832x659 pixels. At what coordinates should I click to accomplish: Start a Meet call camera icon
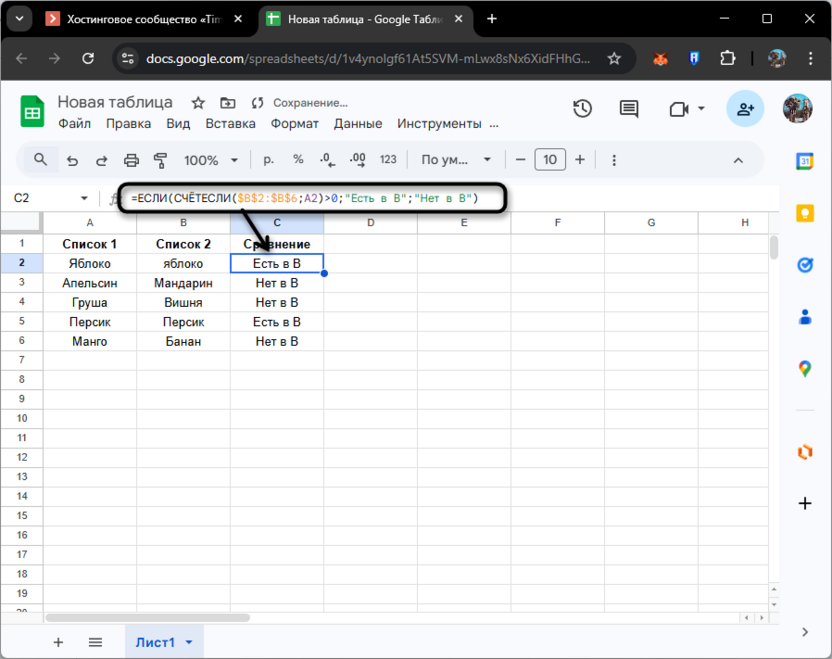(x=679, y=109)
